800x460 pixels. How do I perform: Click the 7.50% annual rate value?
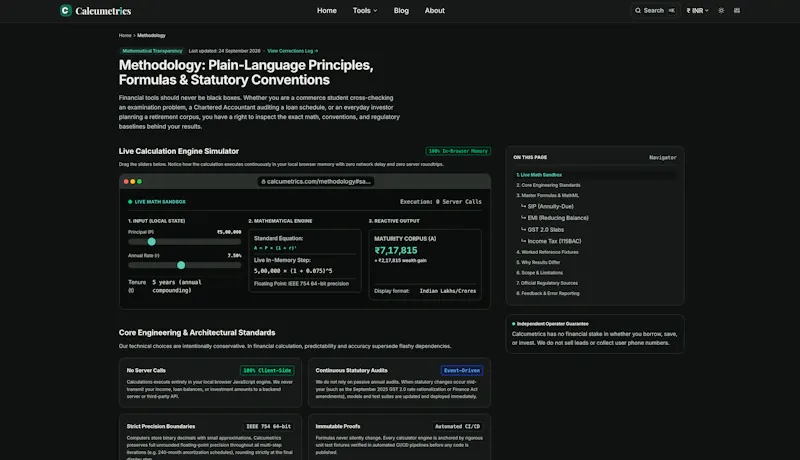pos(234,255)
